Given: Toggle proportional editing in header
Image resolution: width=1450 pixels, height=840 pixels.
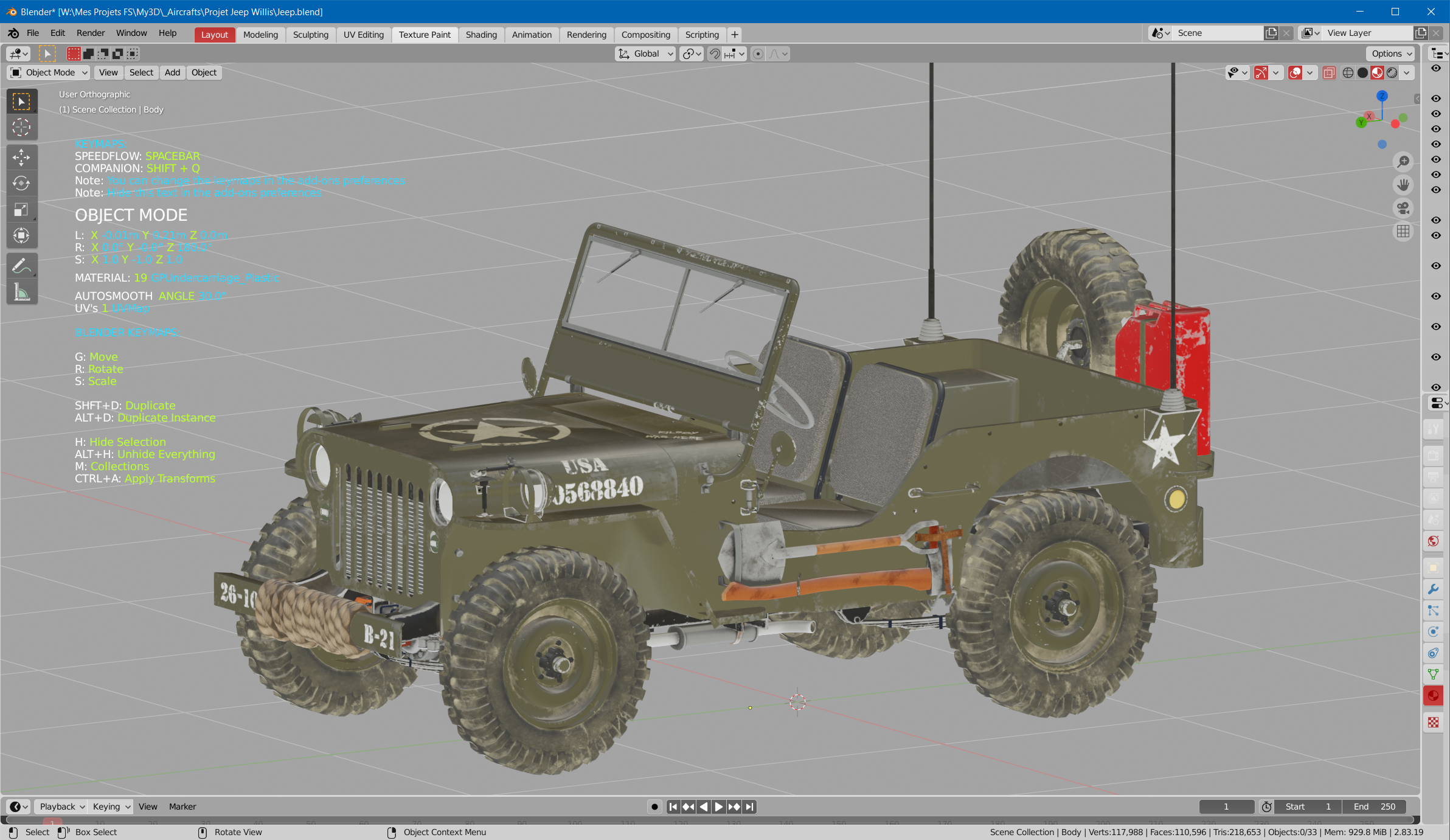Looking at the screenshot, I should tap(758, 54).
